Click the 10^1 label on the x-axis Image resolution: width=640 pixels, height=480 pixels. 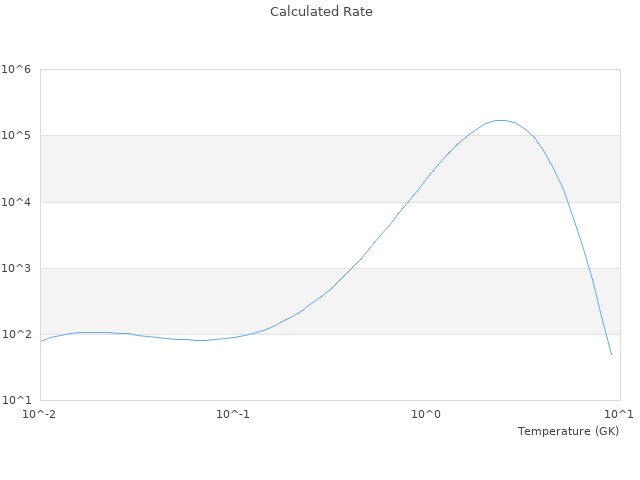[619, 414]
